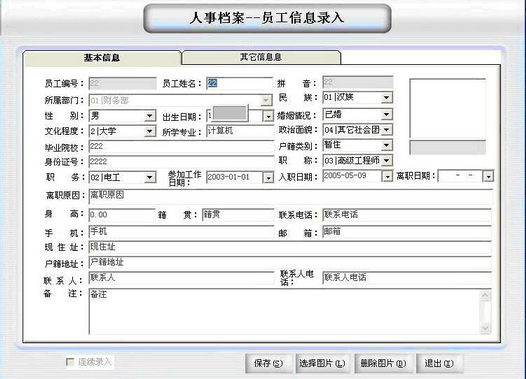Click the 保存(S) button
The height and width of the screenshot is (379, 526).
tap(269, 363)
